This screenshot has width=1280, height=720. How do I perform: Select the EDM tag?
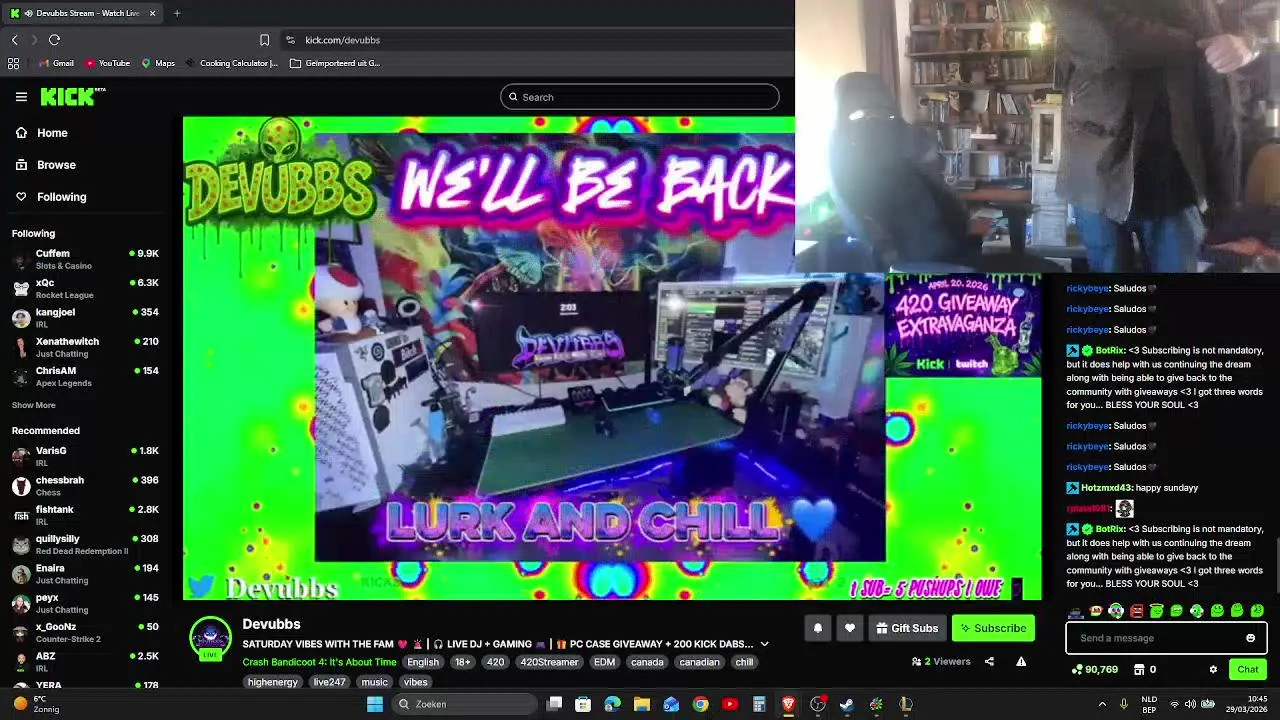point(604,662)
